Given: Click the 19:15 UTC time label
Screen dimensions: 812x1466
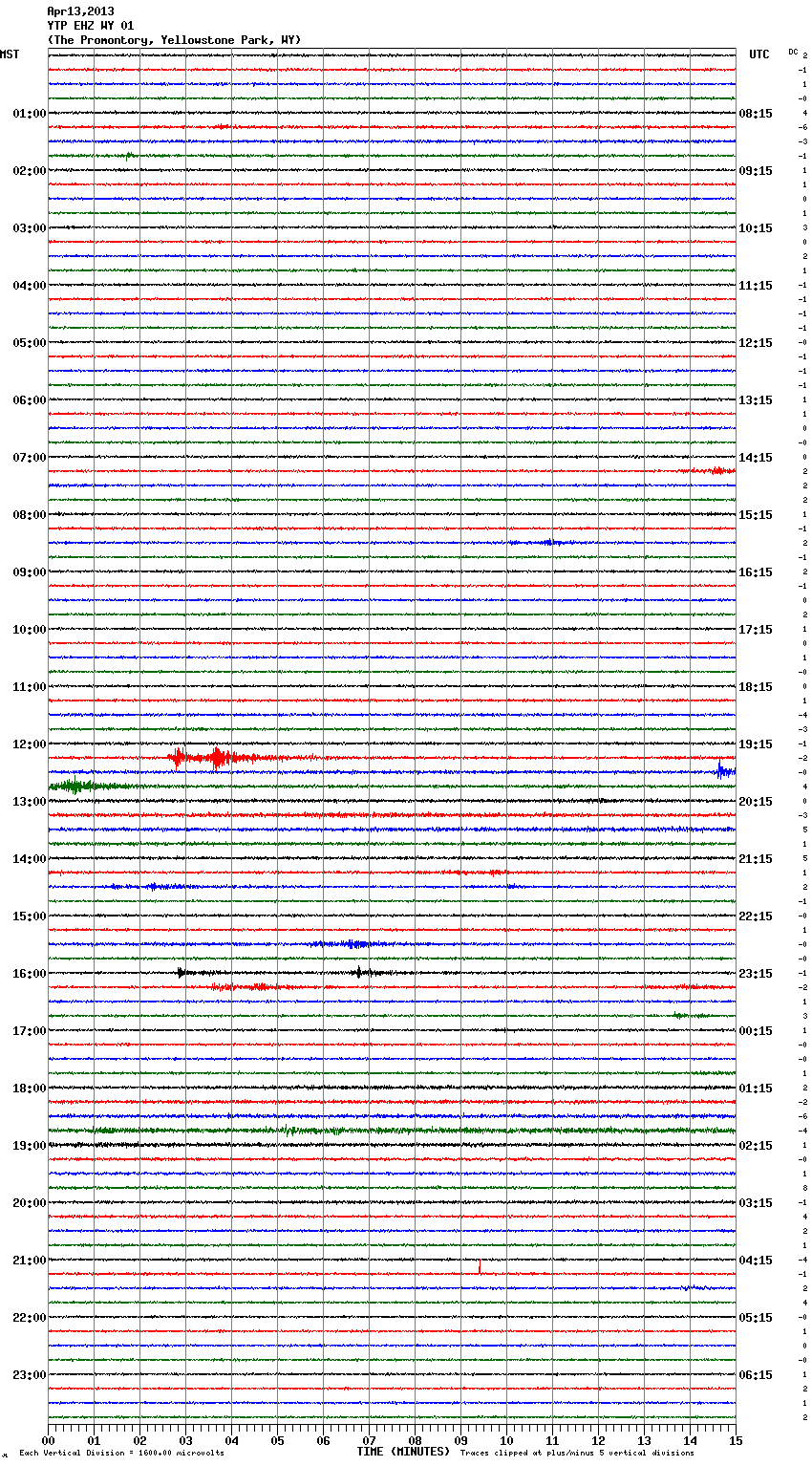Looking at the screenshot, I should 756,744.
